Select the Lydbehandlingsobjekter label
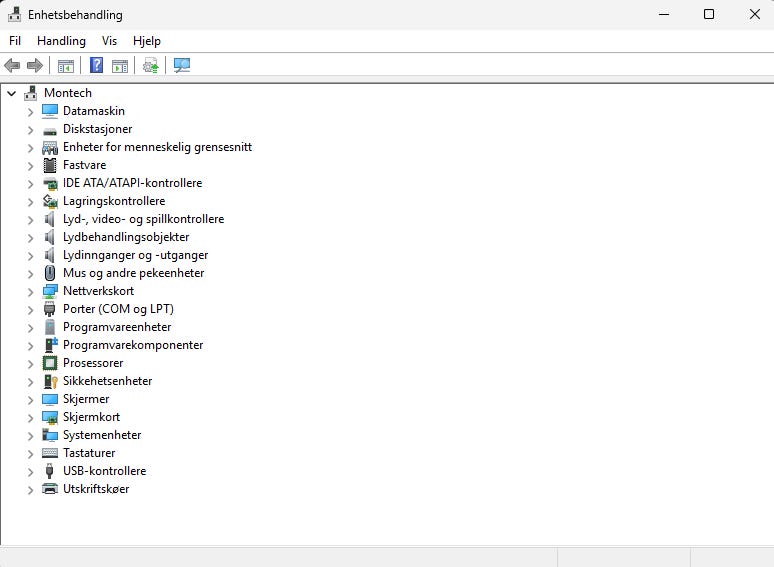This screenshot has width=774, height=567. point(126,237)
